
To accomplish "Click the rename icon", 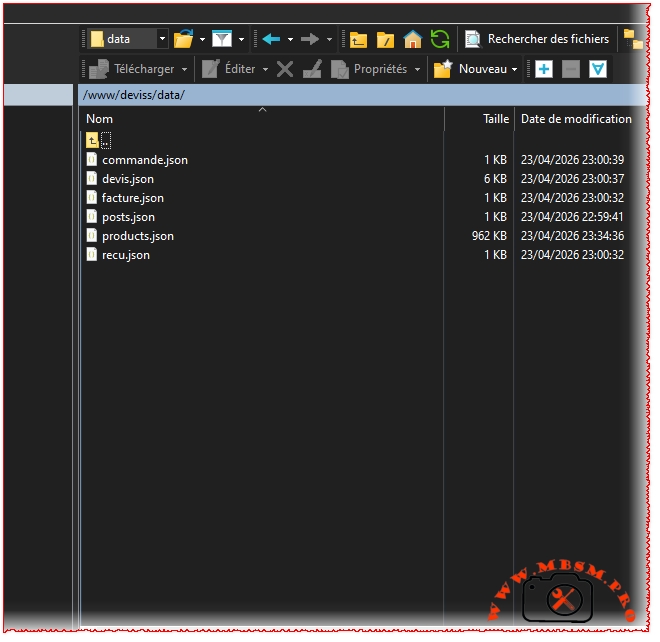I will pyautogui.click(x=312, y=69).
